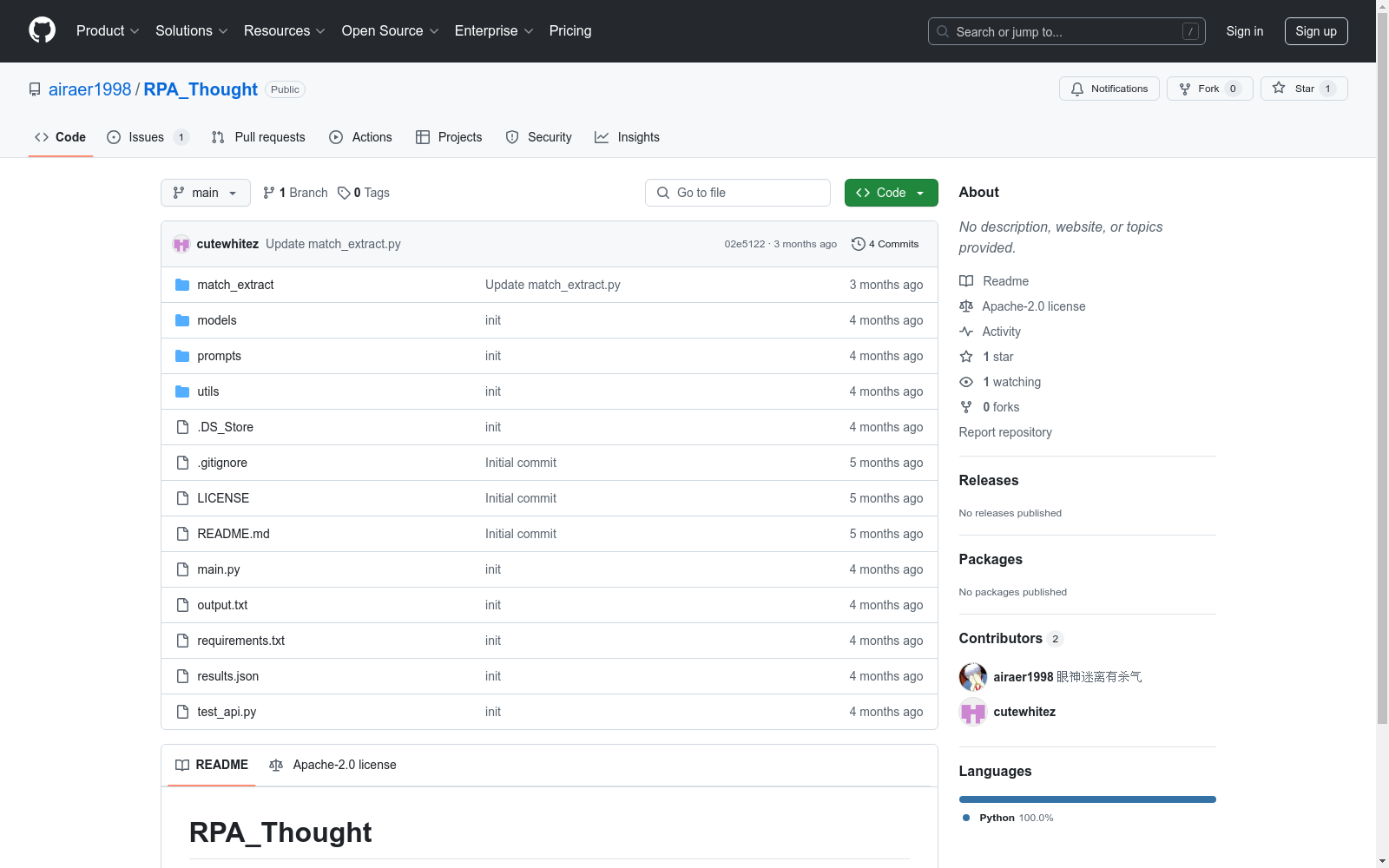Select the README tab
Viewport: 1389px width, 868px height.
pyautogui.click(x=212, y=765)
